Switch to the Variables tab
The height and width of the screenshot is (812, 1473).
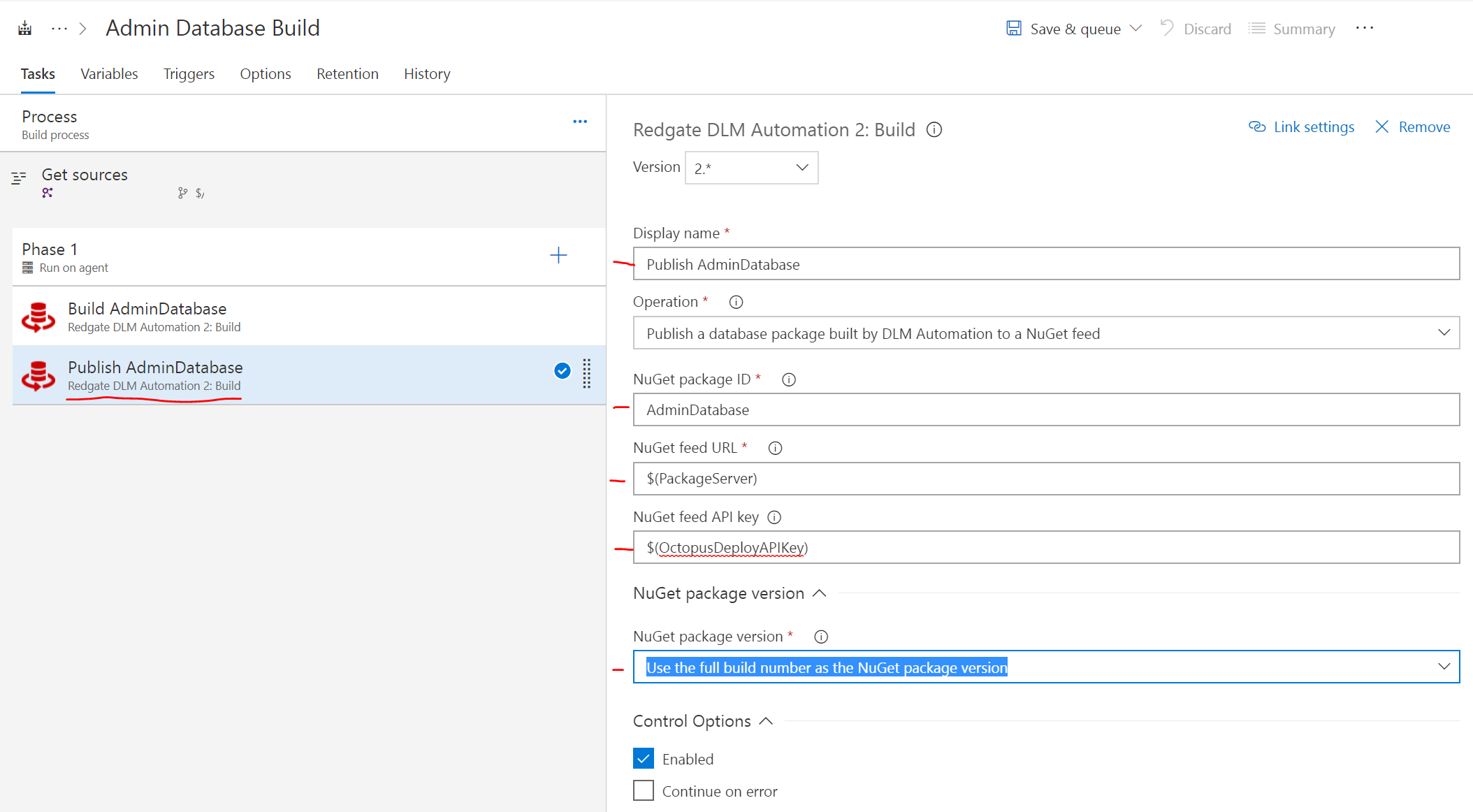pos(109,74)
